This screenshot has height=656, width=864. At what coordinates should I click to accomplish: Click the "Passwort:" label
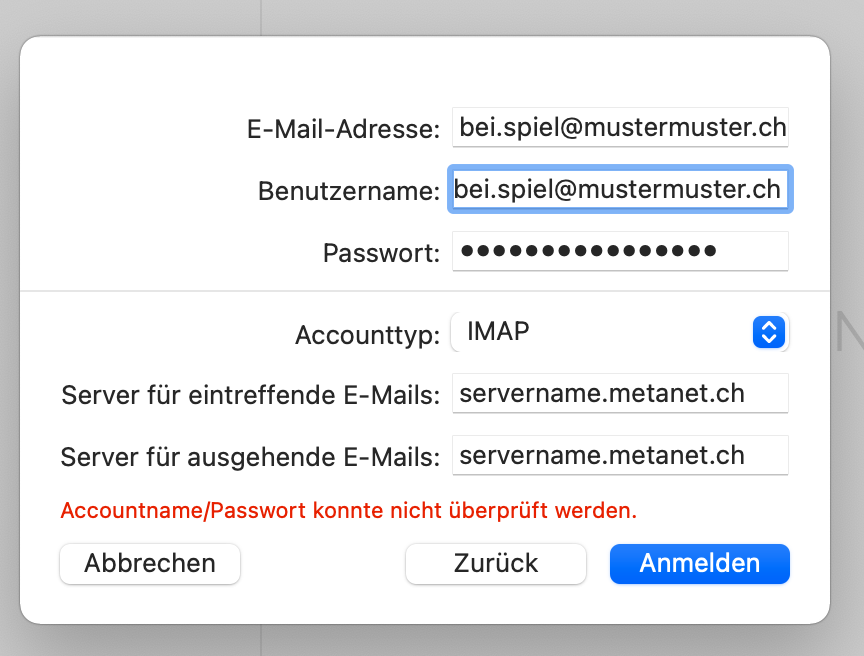pyautogui.click(x=381, y=253)
